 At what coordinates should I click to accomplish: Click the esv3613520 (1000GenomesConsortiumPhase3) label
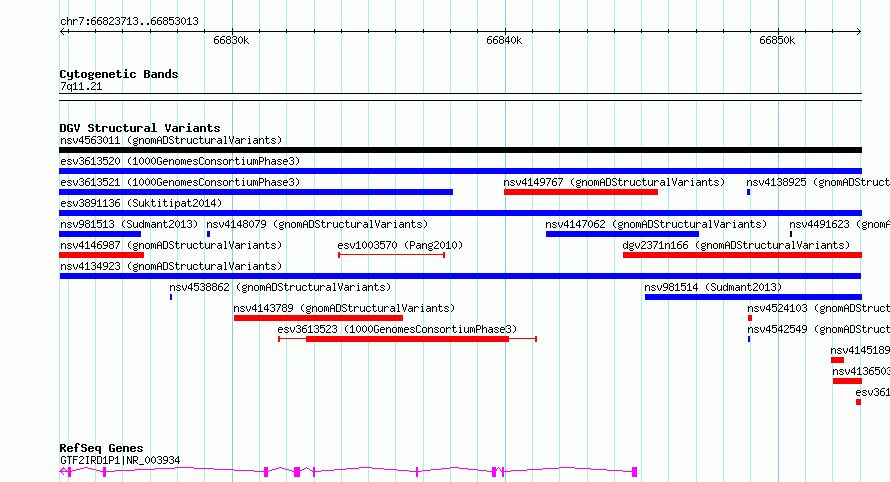[x=180, y=161]
